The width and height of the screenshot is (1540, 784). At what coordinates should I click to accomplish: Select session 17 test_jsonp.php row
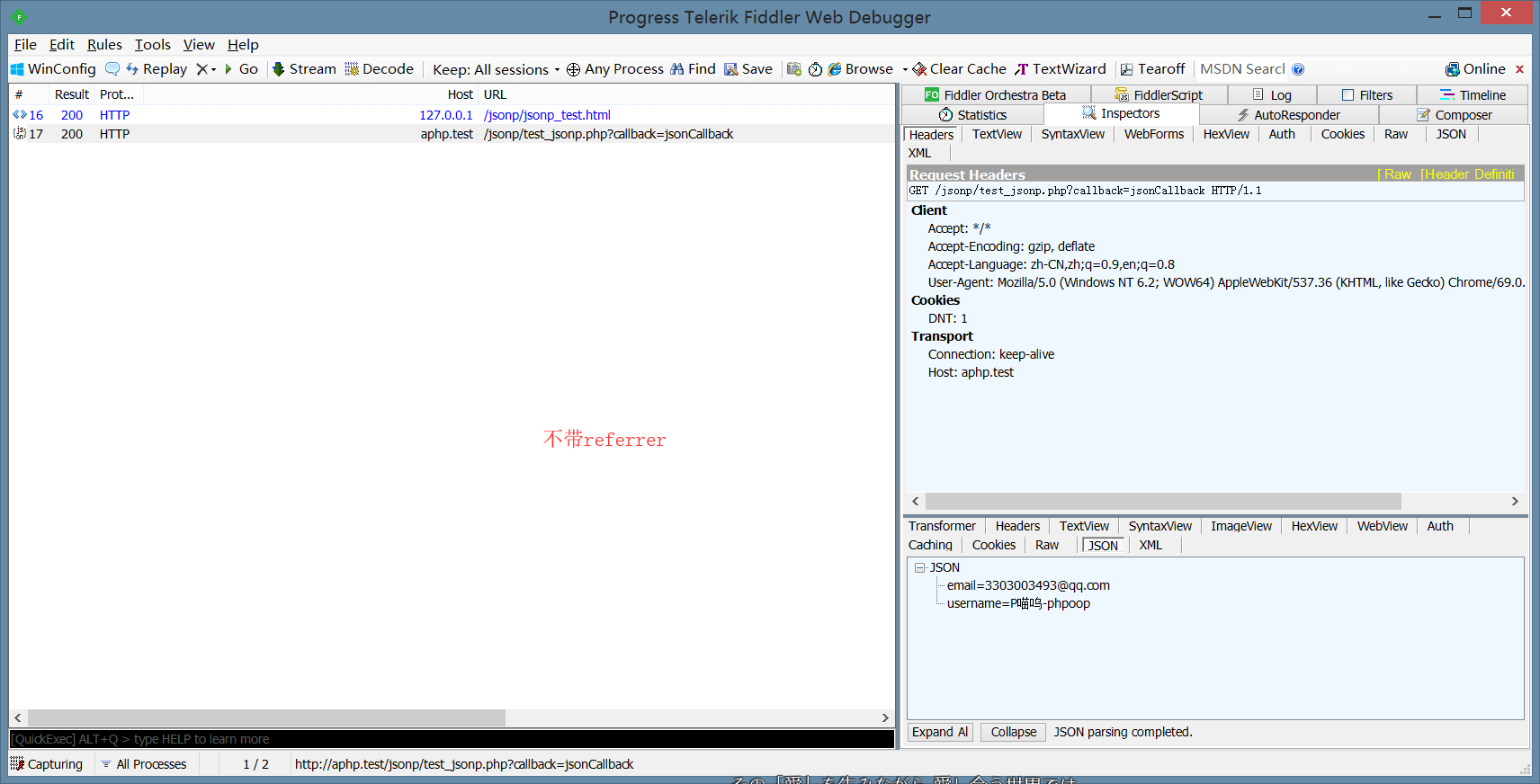click(452, 134)
